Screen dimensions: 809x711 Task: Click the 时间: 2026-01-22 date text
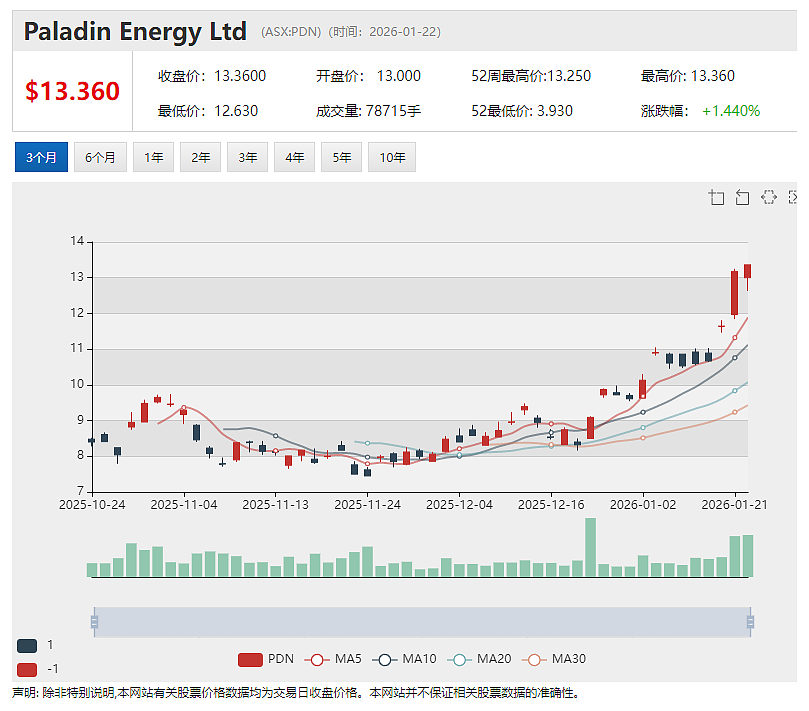[385, 32]
